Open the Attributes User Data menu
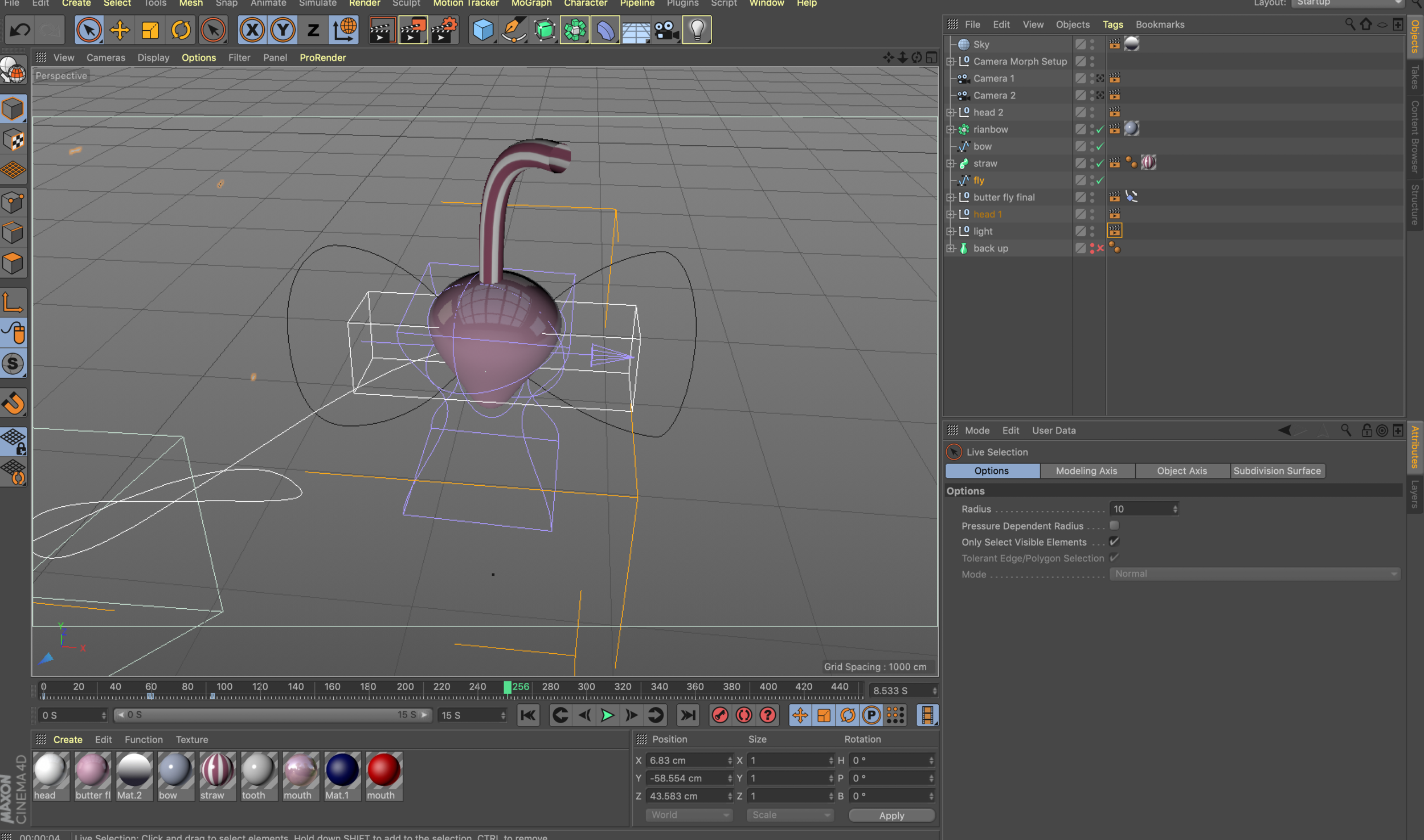1424x840 pixels. pyautogui.click(x=1054, y=431)
